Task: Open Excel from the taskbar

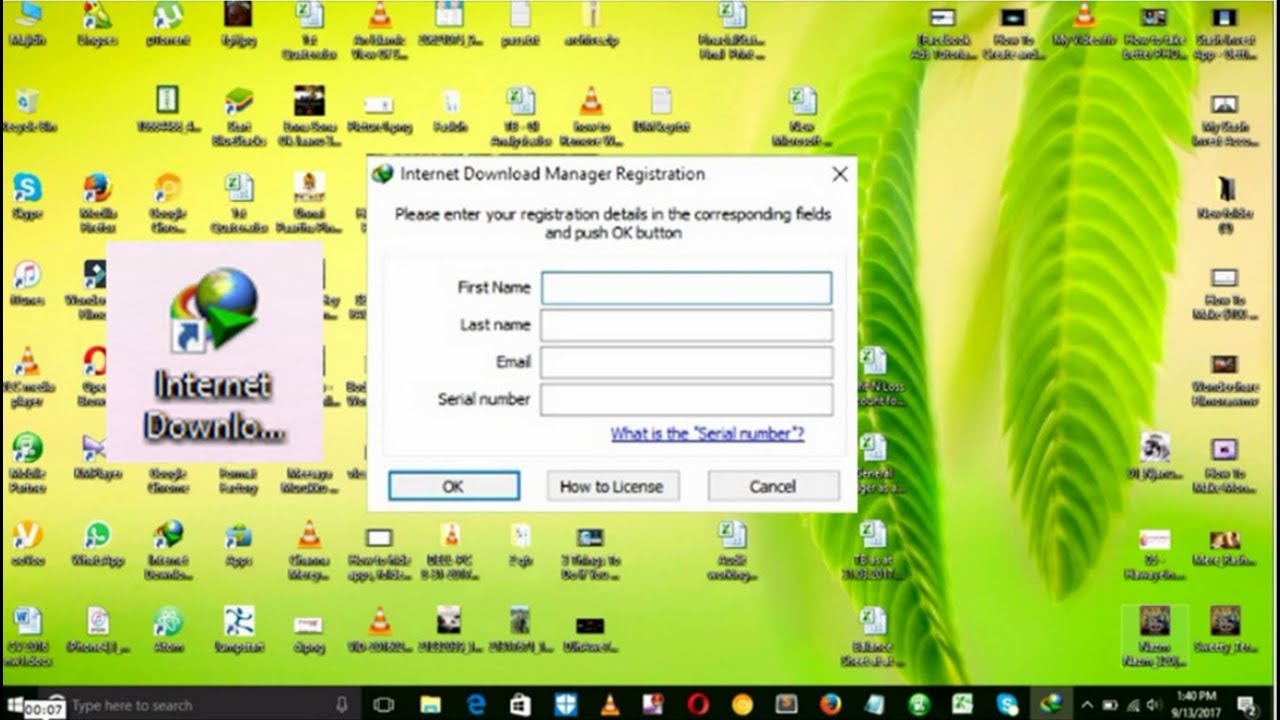Action: pyautogui.click(x=962, y=705)
